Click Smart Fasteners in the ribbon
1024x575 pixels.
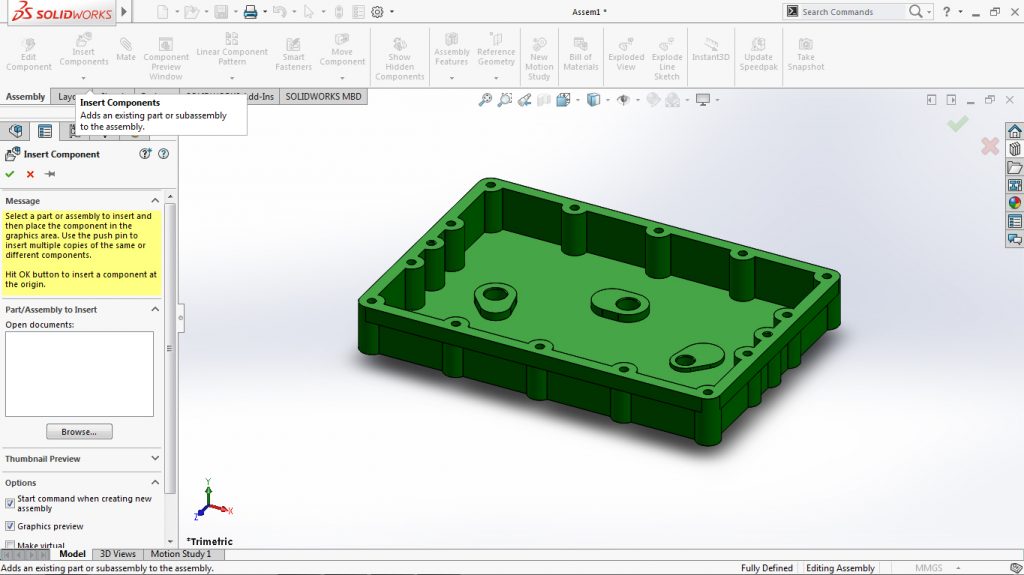tap(293, 54)
